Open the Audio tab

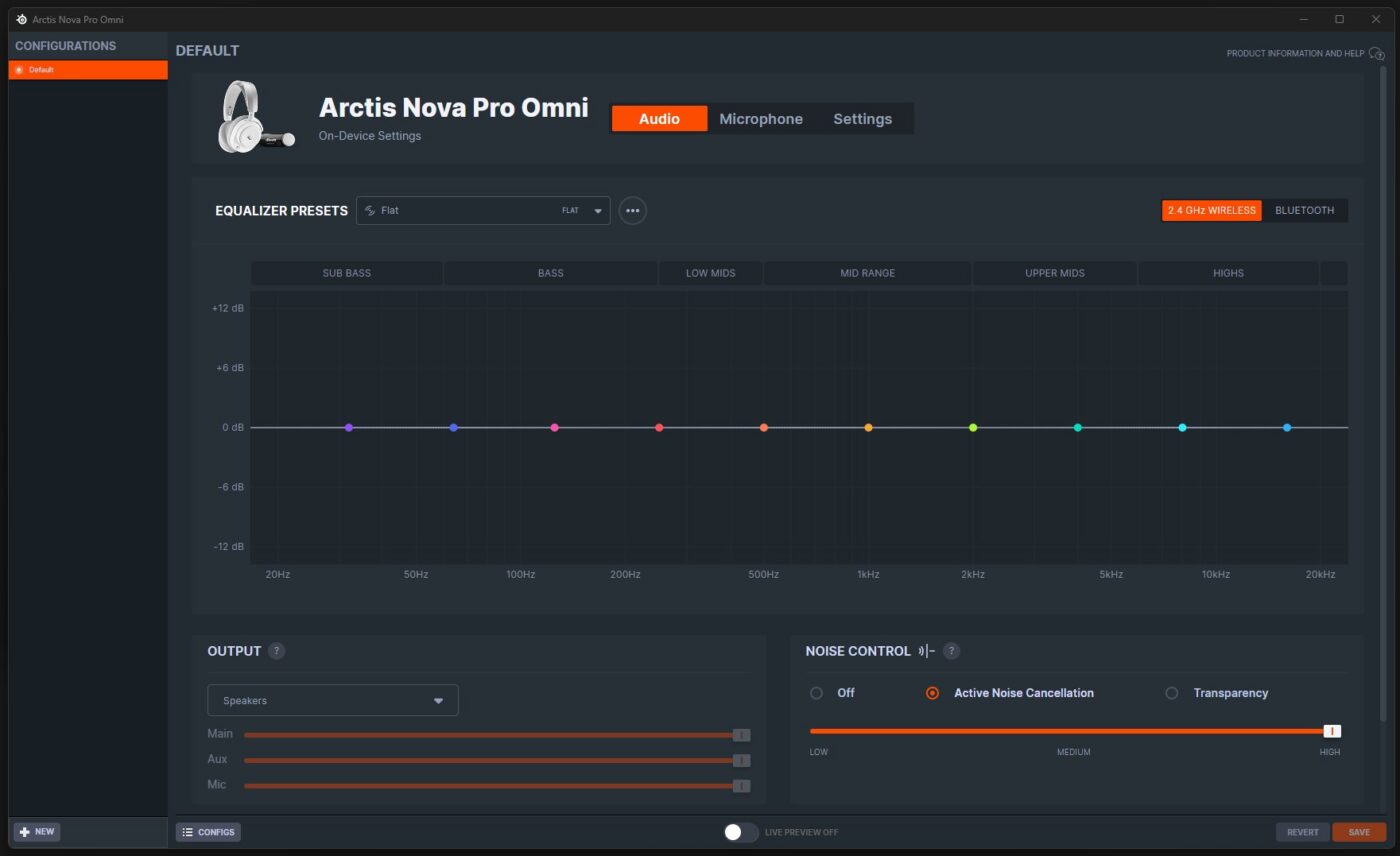coord(659,119)
